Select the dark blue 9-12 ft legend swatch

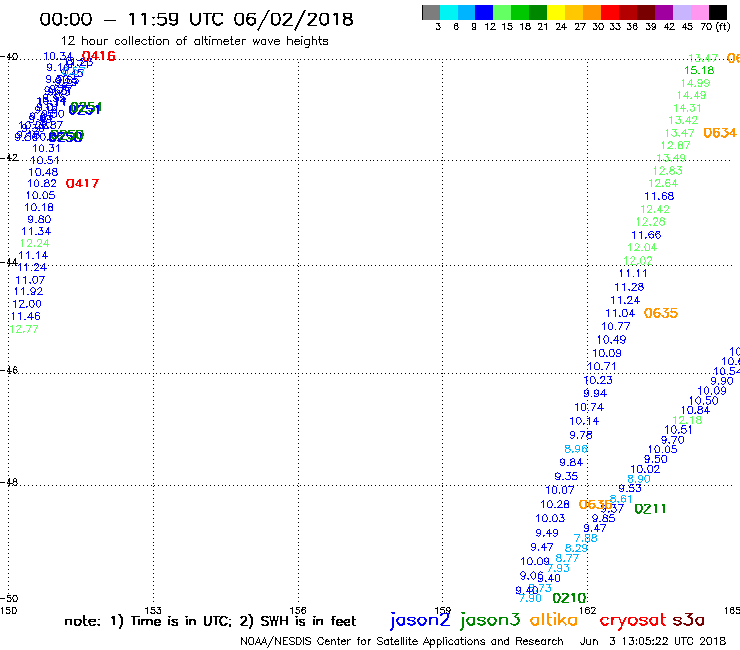tap(484, 12)
